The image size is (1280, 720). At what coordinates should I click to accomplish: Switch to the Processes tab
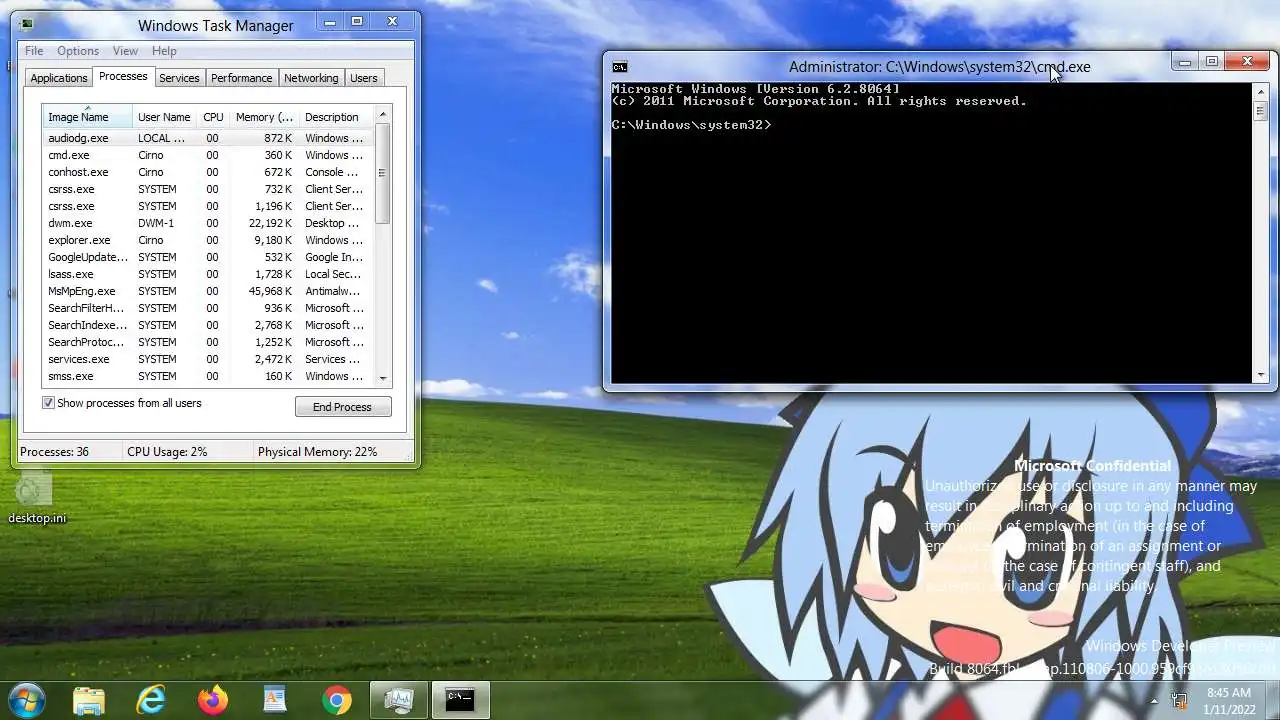pyautogui.click(x=123, y=77)
